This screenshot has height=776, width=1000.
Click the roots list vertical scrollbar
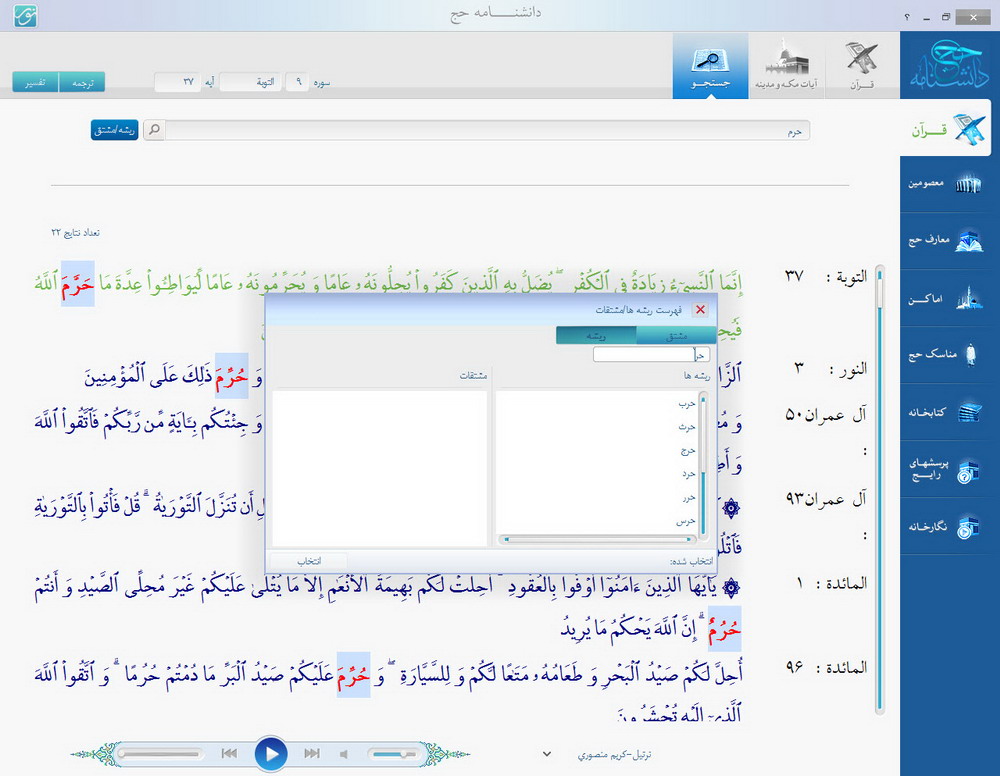click(703, 464)
